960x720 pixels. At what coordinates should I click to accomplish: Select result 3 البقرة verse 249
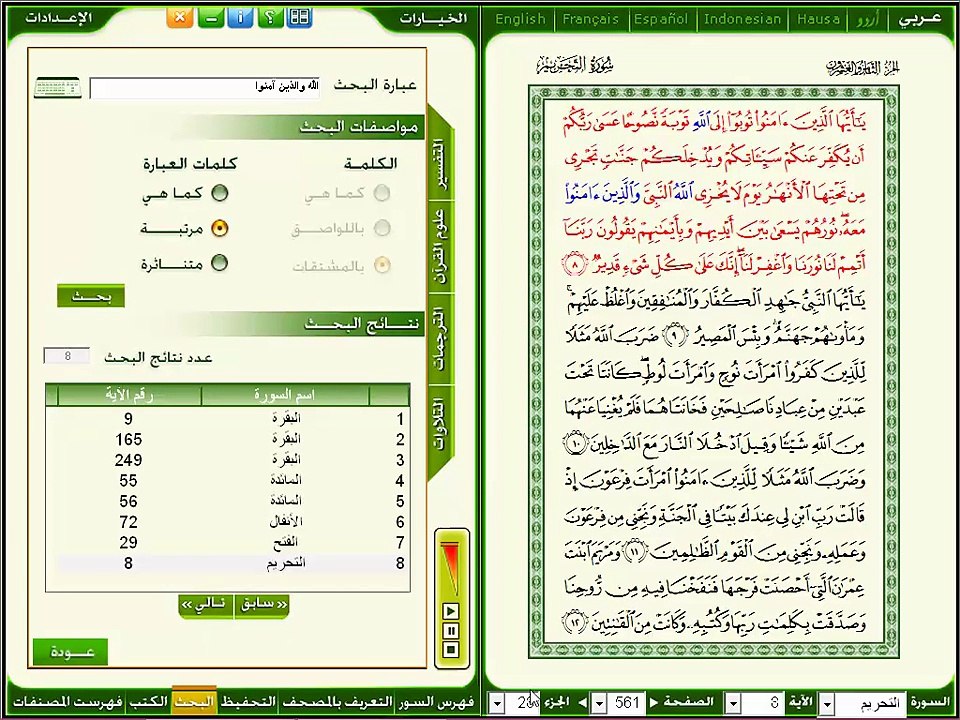click(228, 460)
